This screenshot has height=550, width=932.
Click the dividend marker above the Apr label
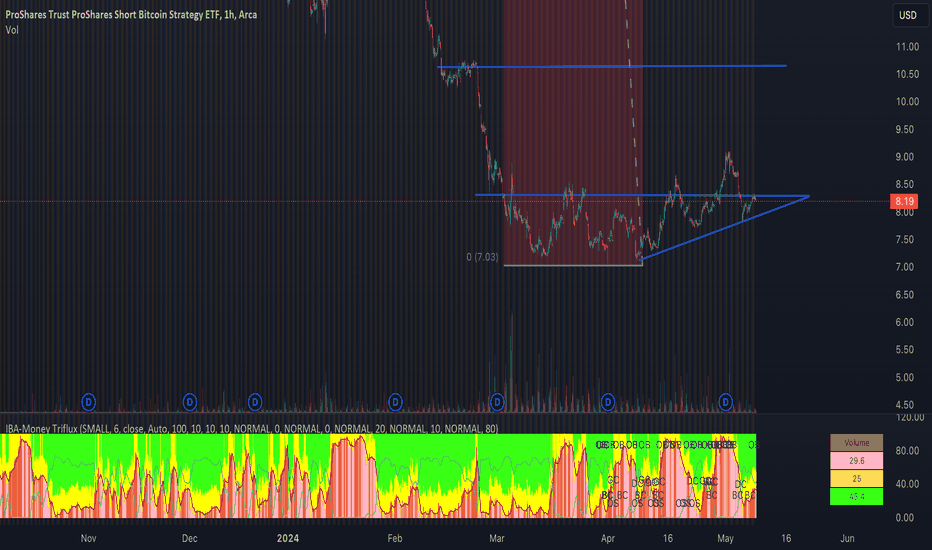click(607, 403)
